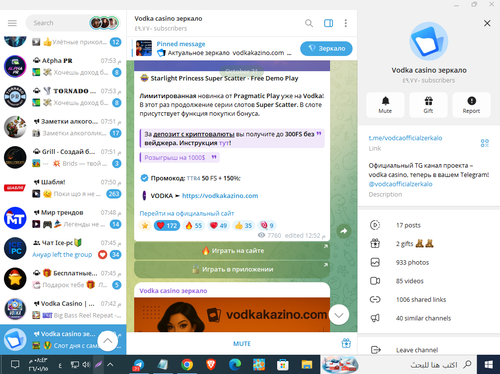Close the channel info panel
The height and width of the screenshot is (374, 500).
tap(487, 23)
